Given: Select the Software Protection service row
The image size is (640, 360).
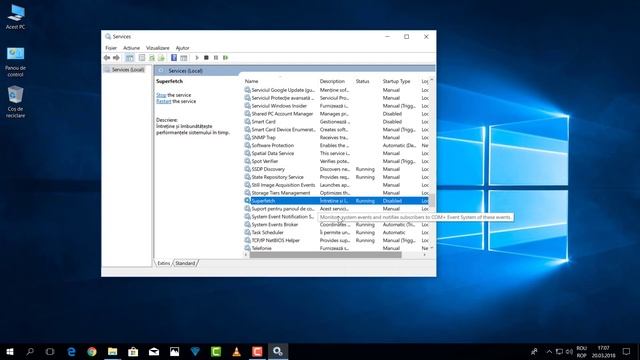Looking at the screenshot, I should pos(336,145).
